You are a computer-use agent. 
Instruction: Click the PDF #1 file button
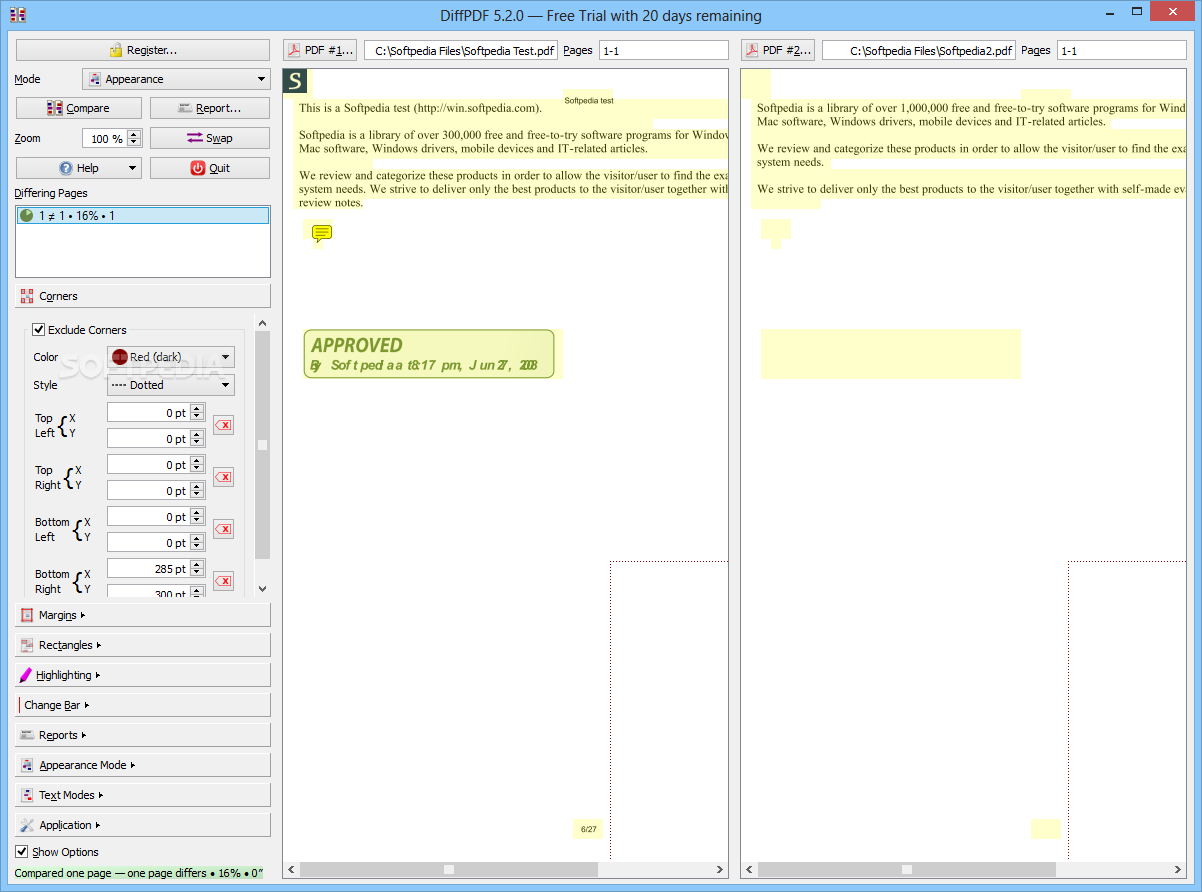(x=320, y=50)
